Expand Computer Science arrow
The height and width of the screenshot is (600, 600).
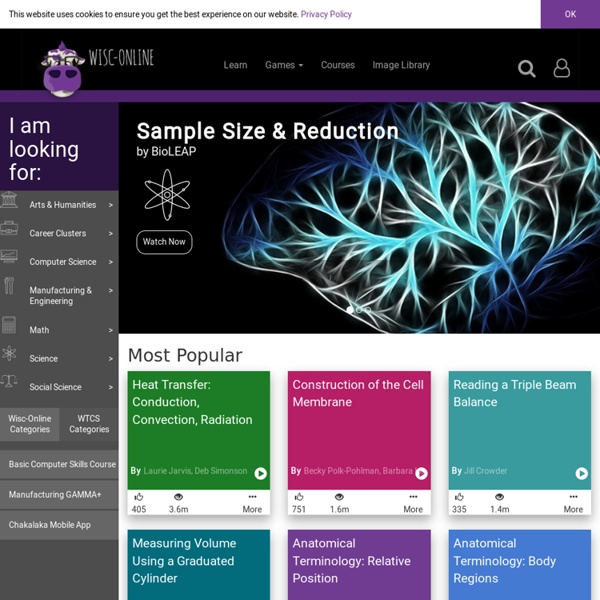coord(111,262)
